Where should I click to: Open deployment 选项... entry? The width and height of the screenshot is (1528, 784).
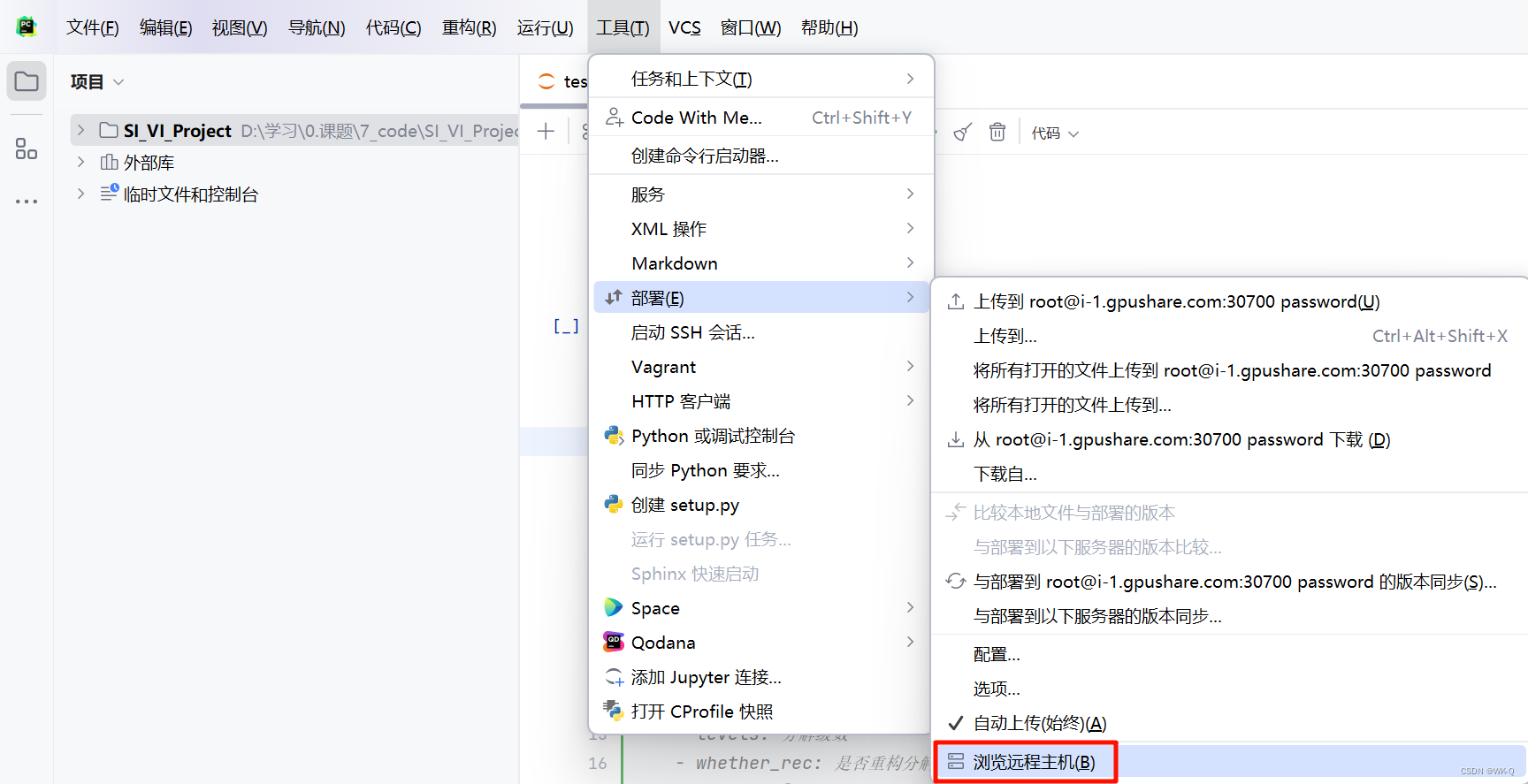tap(1229, 689)
